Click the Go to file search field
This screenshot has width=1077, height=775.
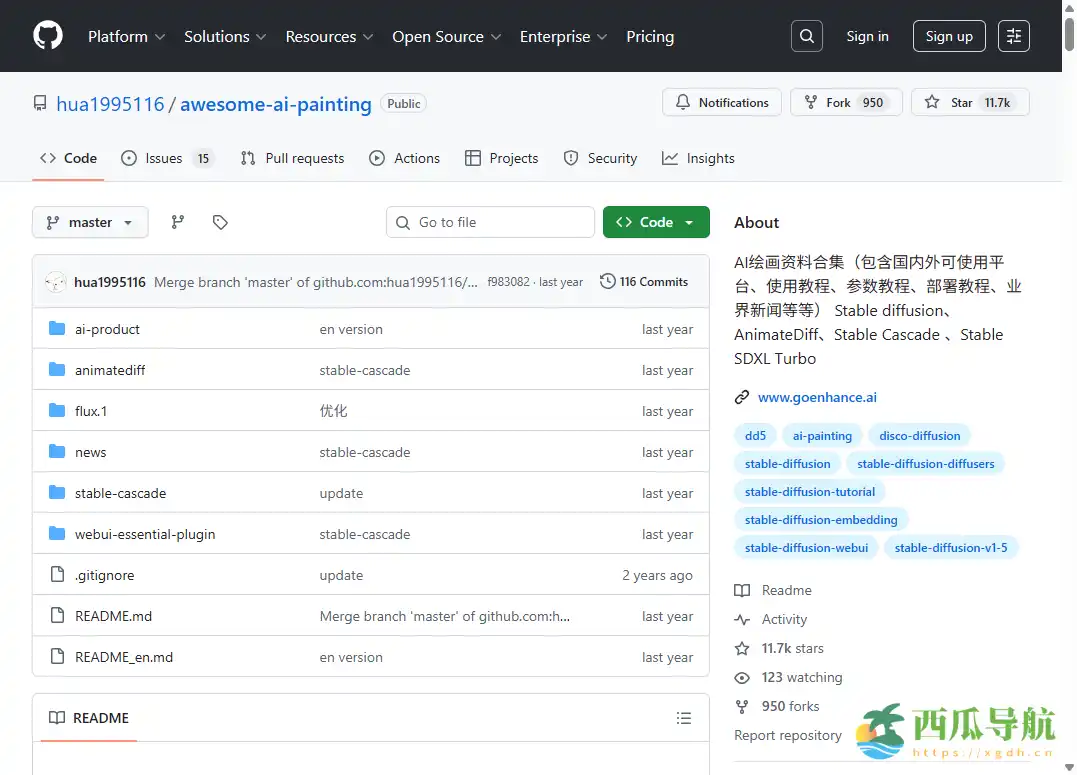pyautogui.click(x=490, y=222)
